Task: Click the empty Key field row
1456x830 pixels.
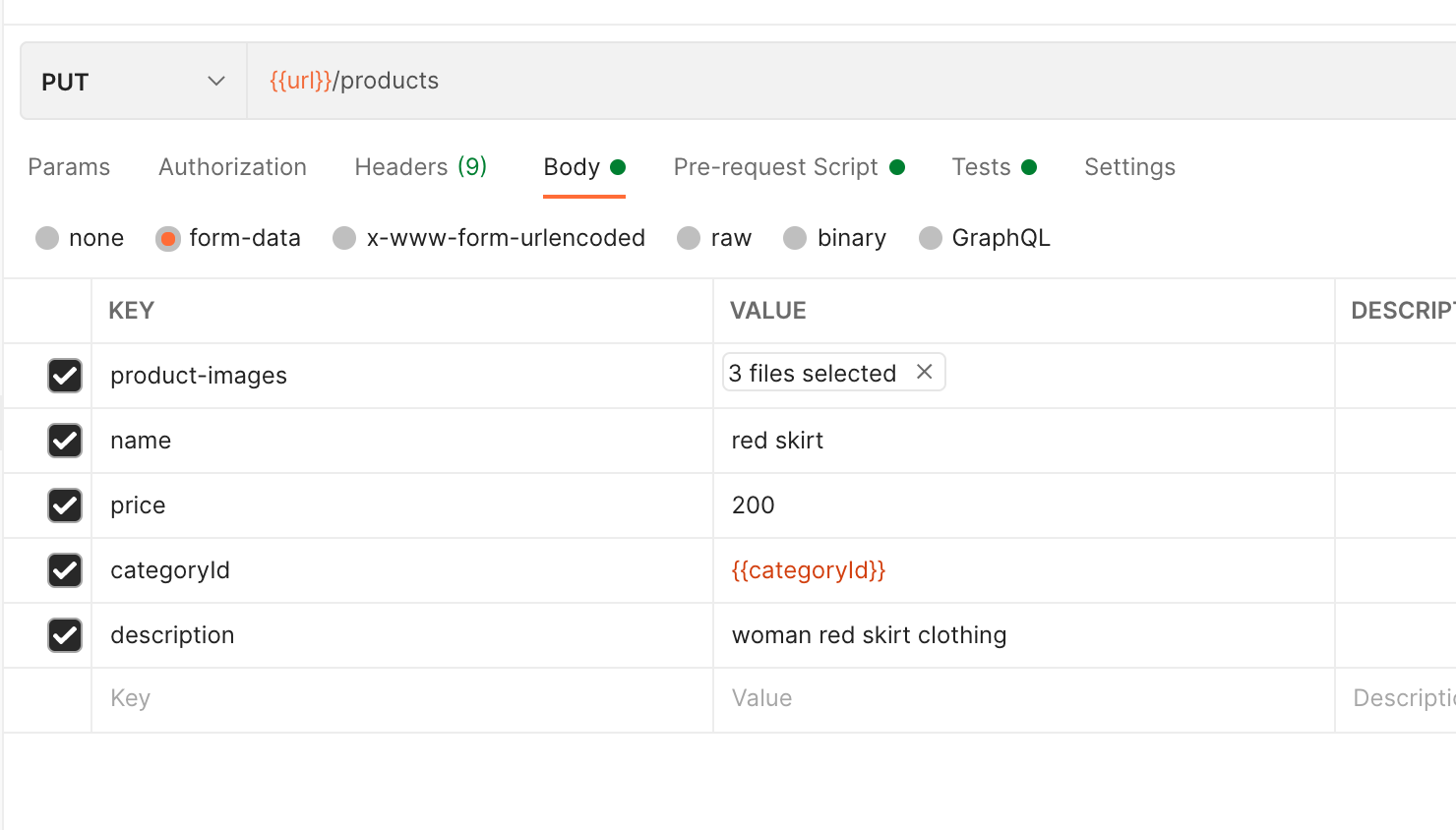Action: coord(295,698)
